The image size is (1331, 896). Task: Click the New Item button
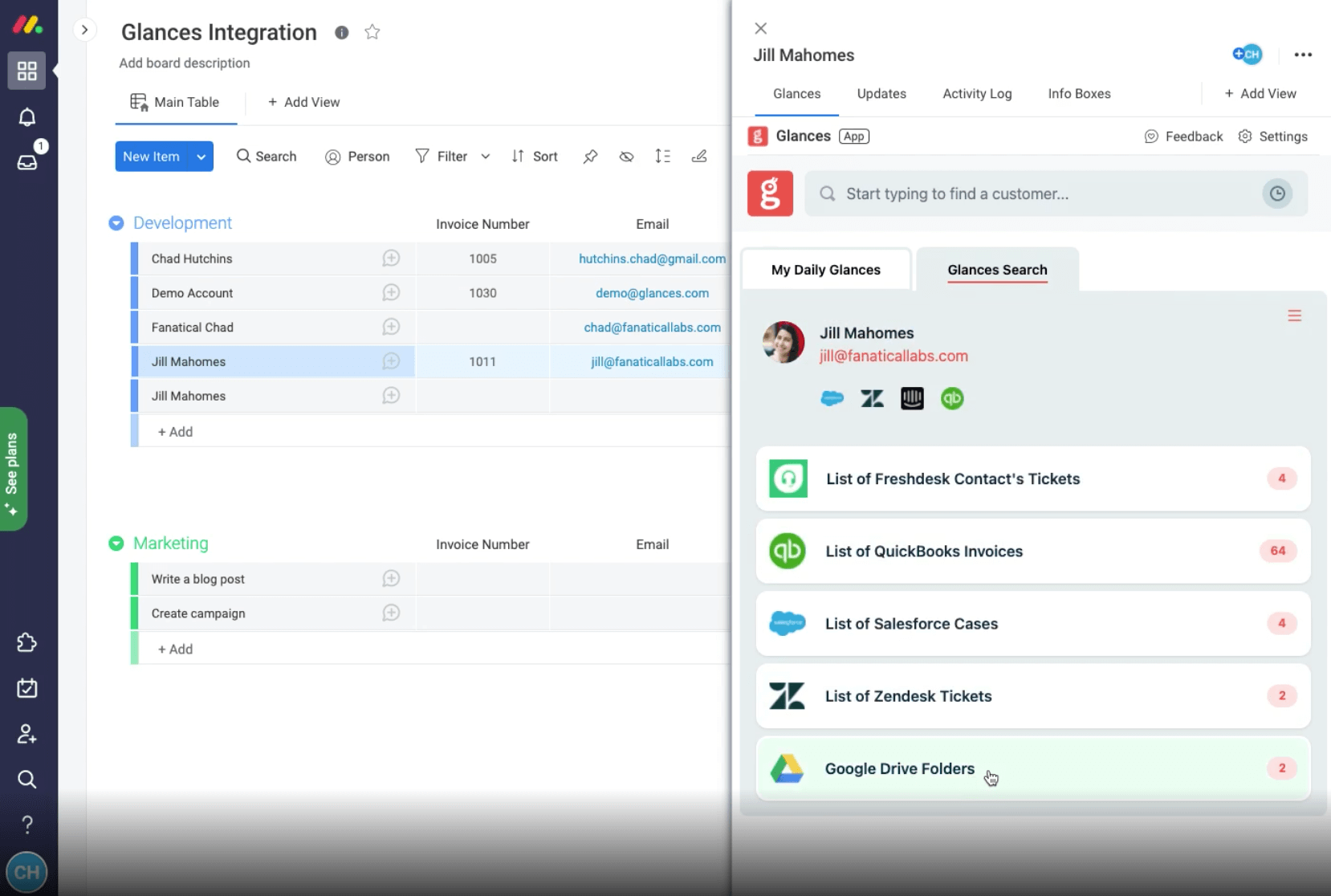[x=152, y=157]
